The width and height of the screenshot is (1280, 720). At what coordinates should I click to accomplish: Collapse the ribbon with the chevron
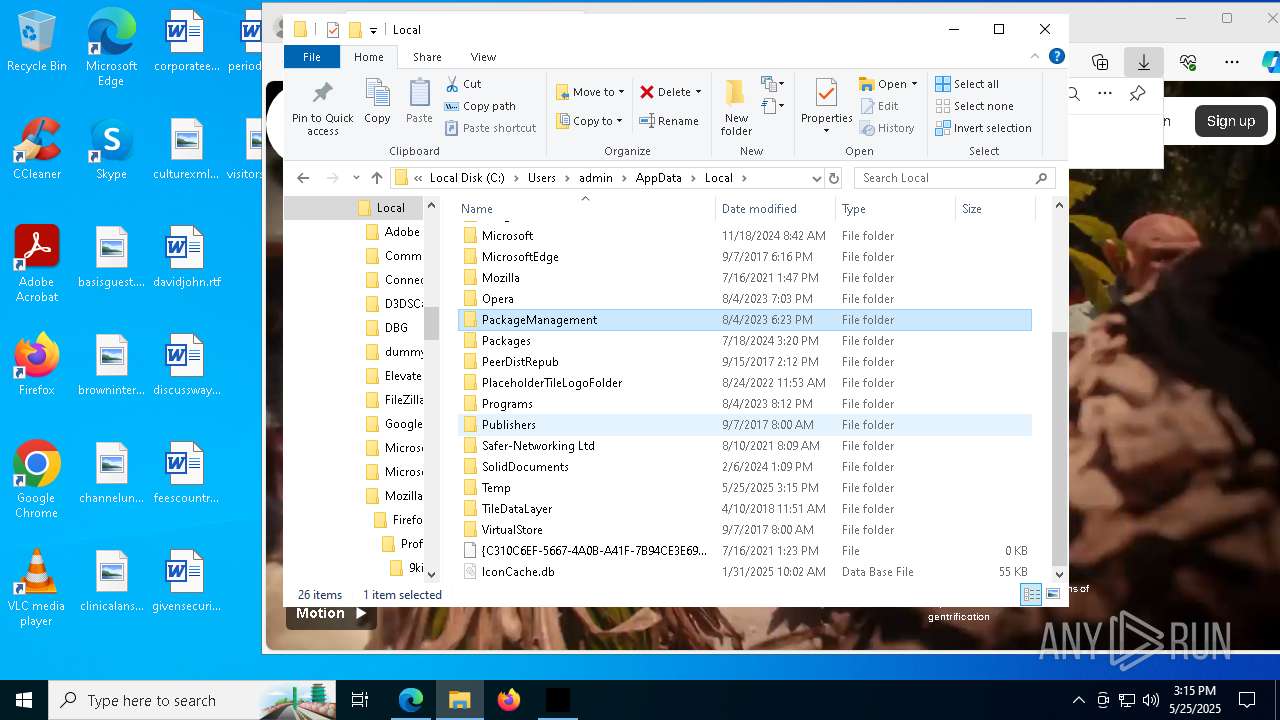tap(1035, 57)
